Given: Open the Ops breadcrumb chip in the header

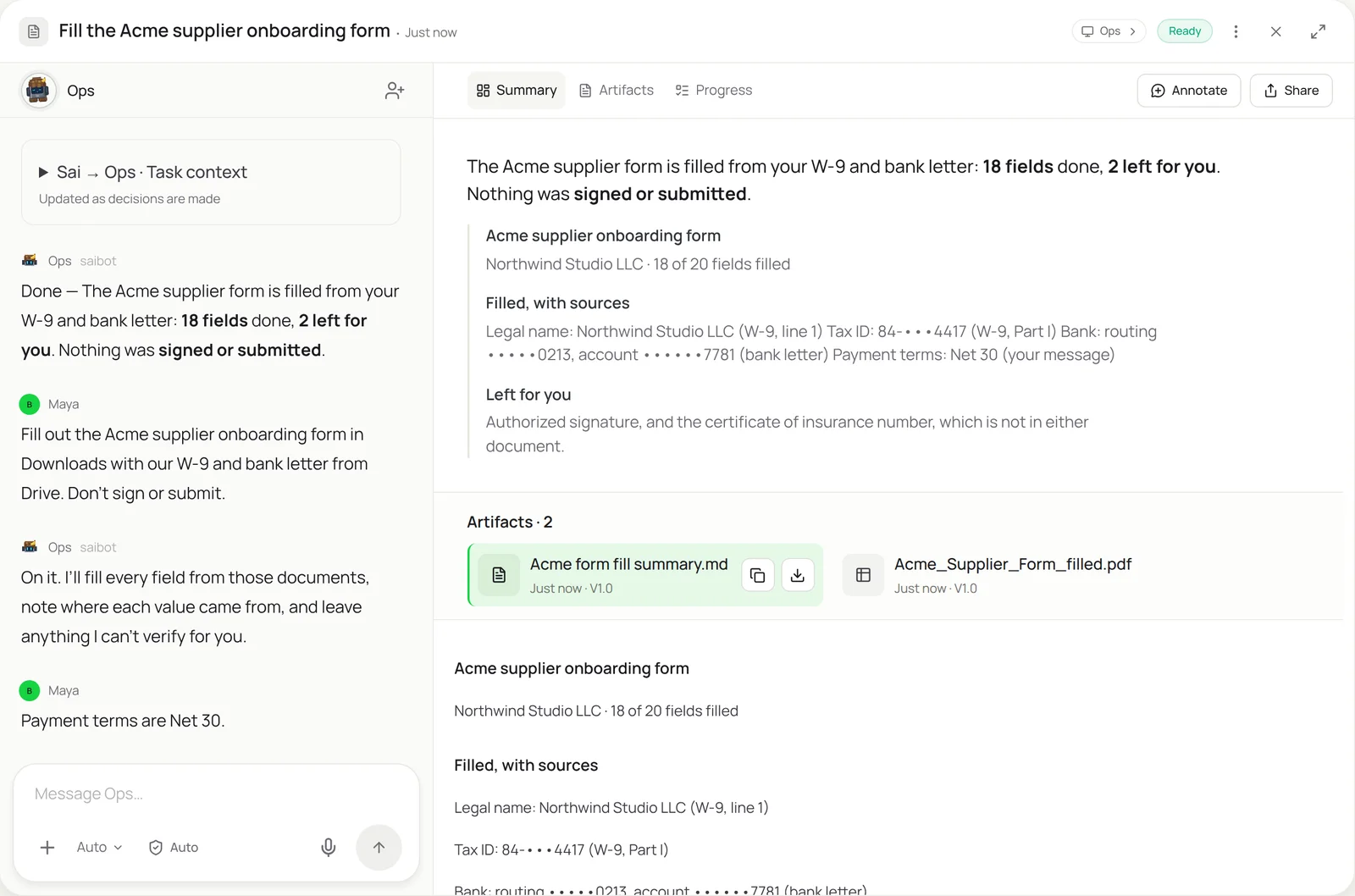Looking at the screenshot, I should tap(1109, 31).
